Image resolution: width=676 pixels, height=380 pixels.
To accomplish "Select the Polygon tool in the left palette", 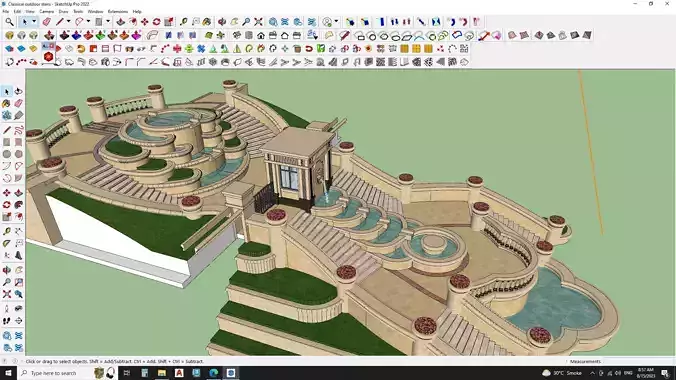I will [18, 154].
